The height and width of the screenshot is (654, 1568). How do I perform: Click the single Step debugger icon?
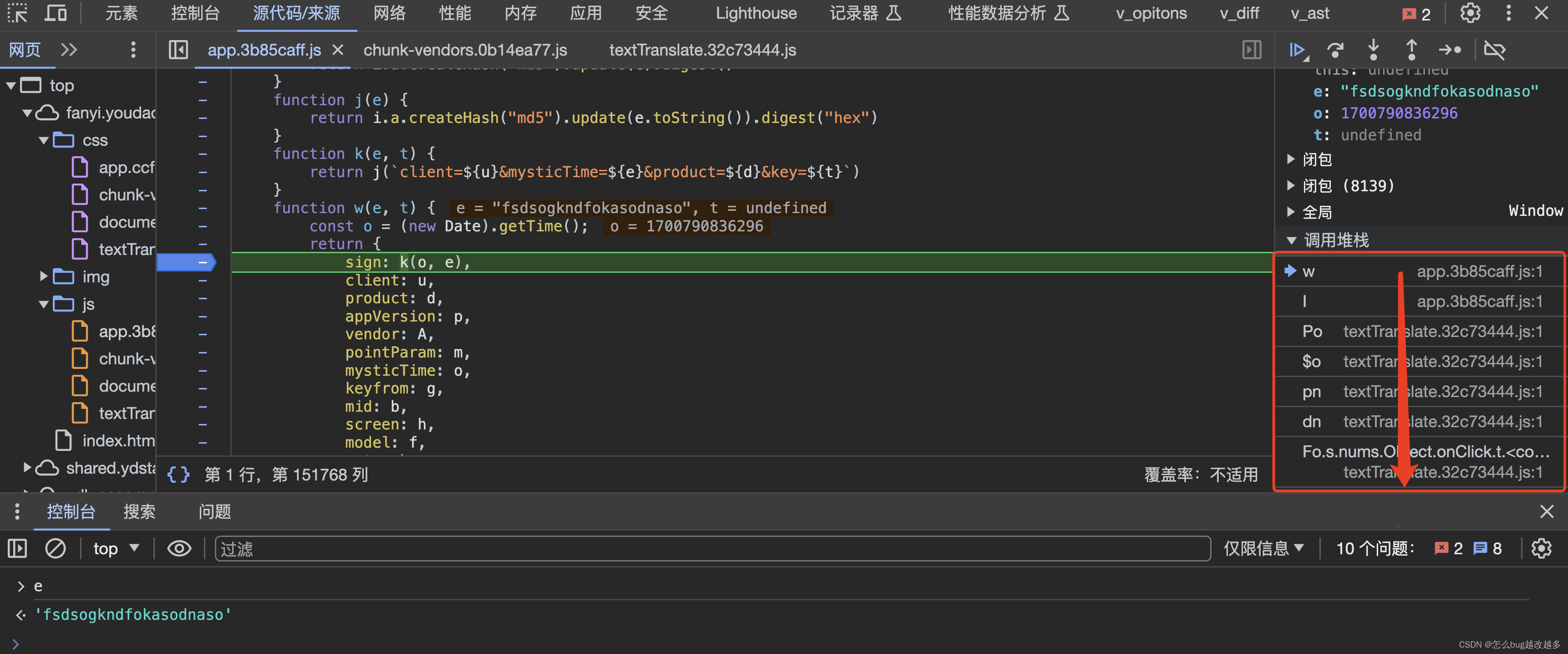(x=1449, y=50)
